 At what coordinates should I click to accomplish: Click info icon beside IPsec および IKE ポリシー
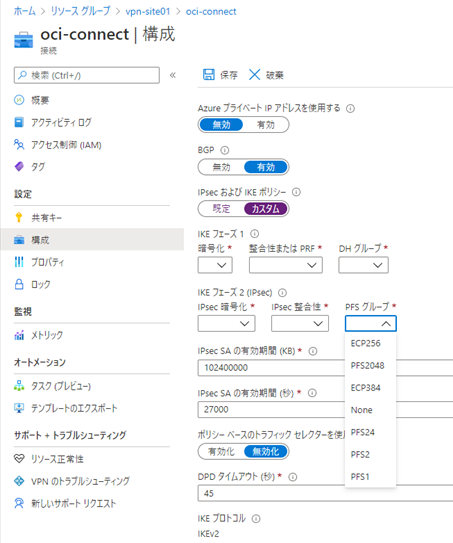tap(296, 192)
